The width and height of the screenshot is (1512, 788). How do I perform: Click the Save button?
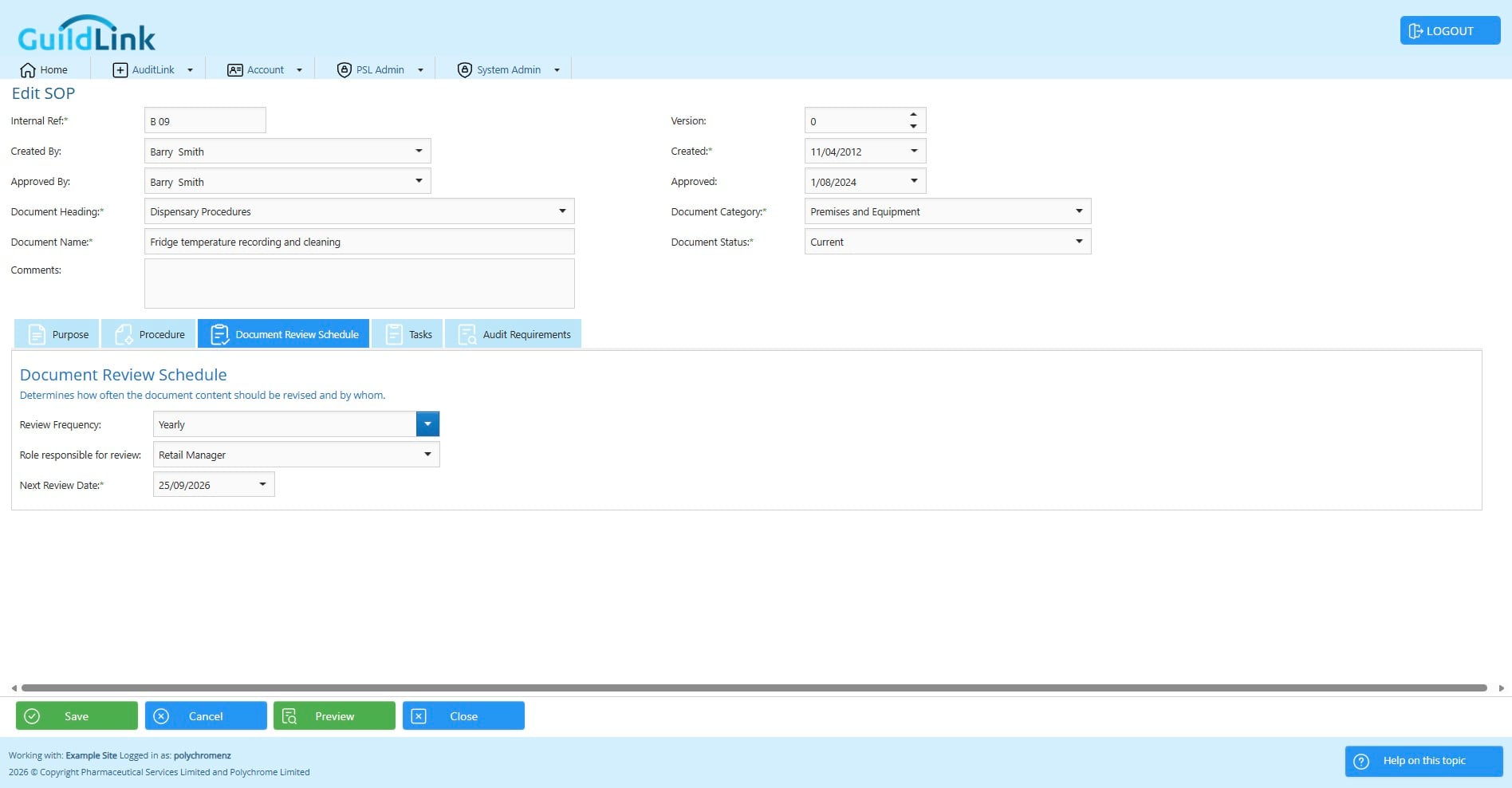pyautogui.click(x=77, y=716)
